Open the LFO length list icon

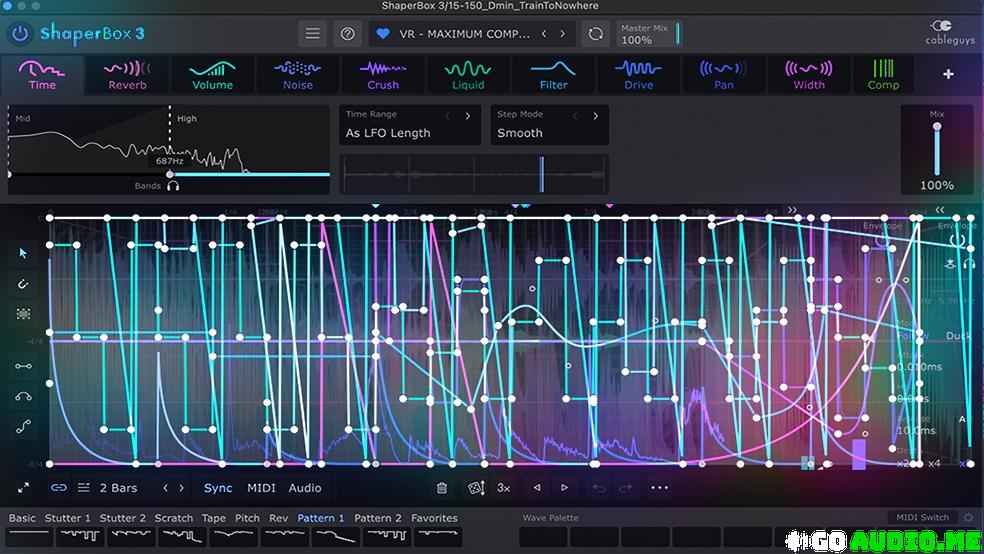click(83, 487)
